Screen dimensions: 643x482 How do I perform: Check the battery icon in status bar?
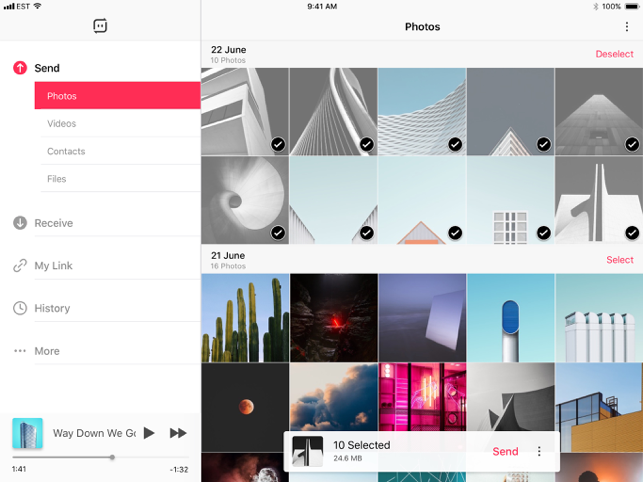click(632, 7)
